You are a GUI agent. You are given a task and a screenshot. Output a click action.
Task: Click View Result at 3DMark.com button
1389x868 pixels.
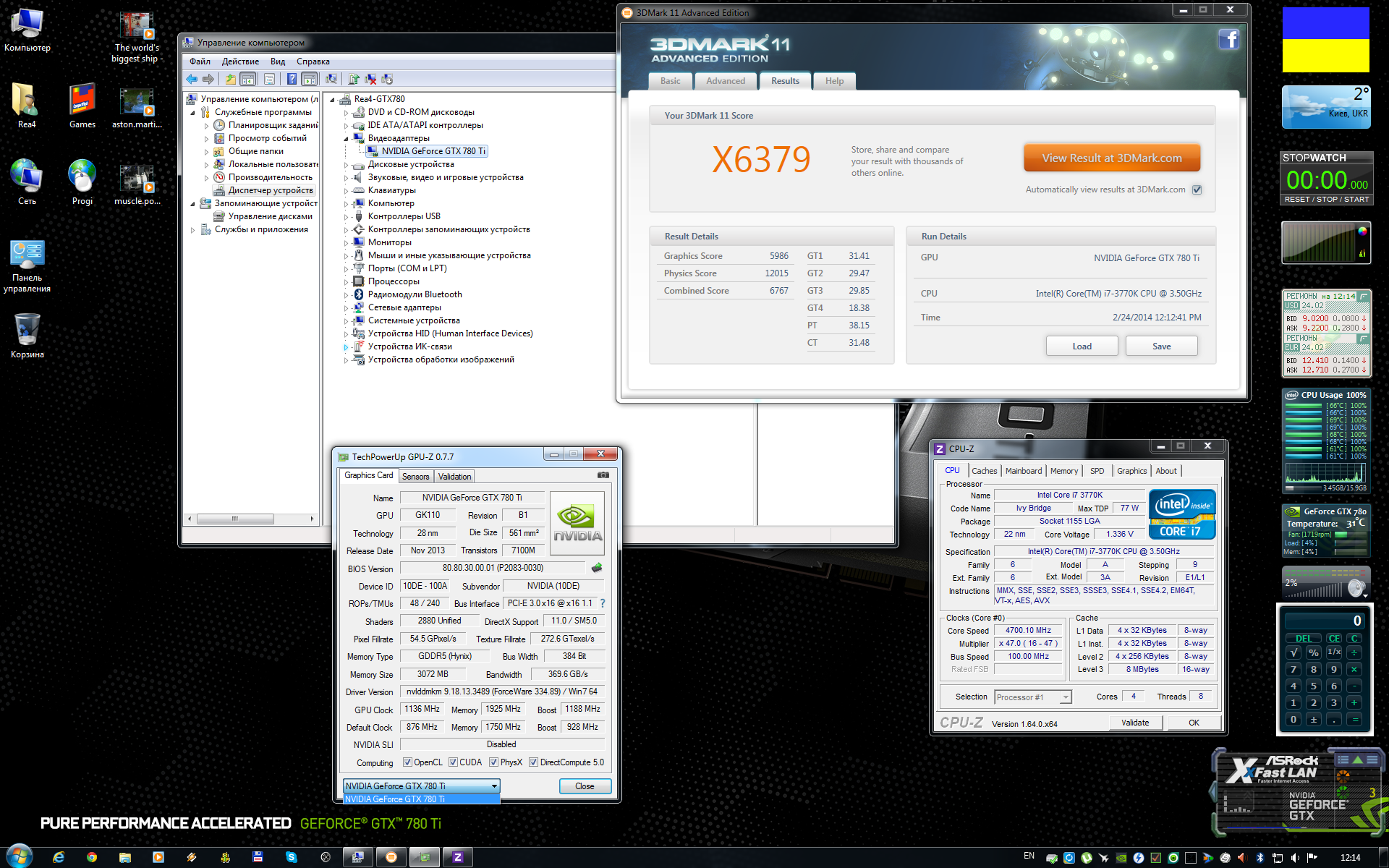coord(1111,158)
